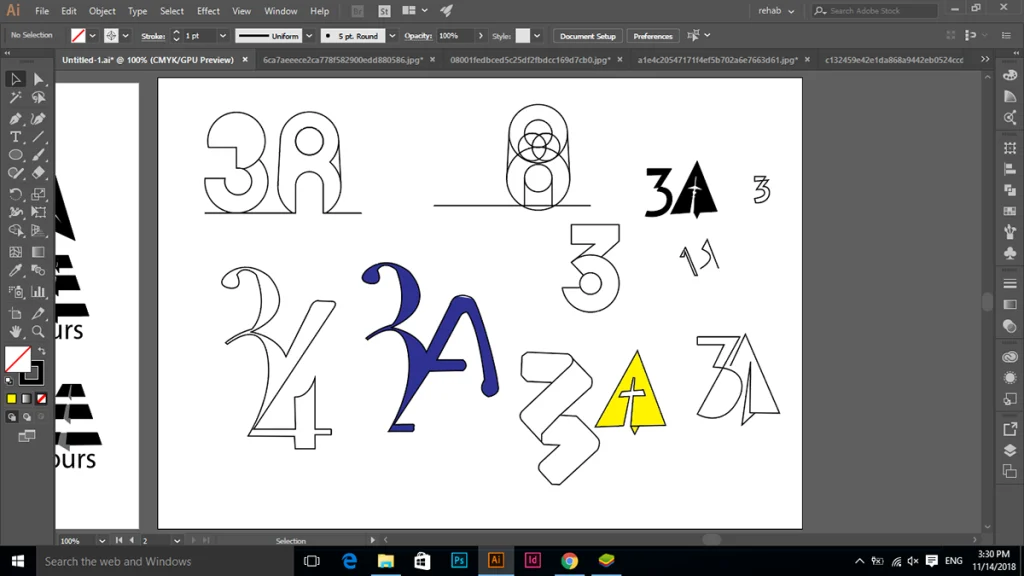Click the Style swatch in control bar
Viewport: 1024px width, 576px height.
click(522, 36)
